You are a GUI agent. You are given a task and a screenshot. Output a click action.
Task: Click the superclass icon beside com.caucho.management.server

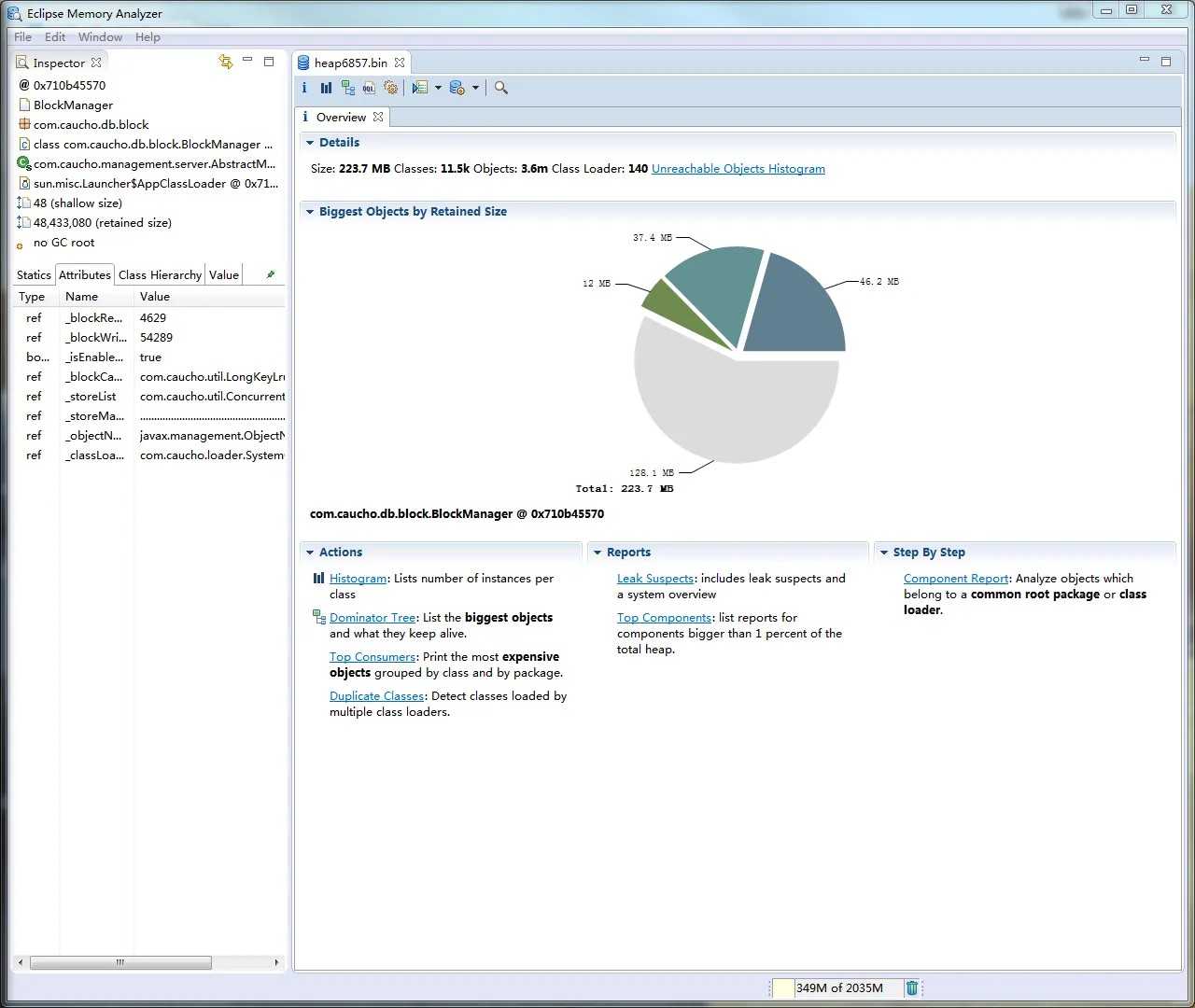24,163
